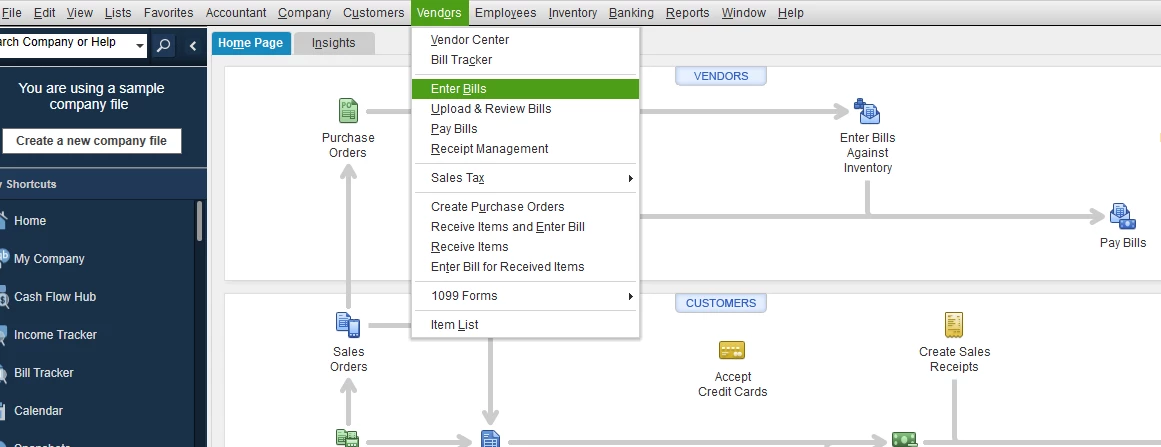1161x447 pixels.
Task: Click Create a new company file button
Action: coord(92,141)
